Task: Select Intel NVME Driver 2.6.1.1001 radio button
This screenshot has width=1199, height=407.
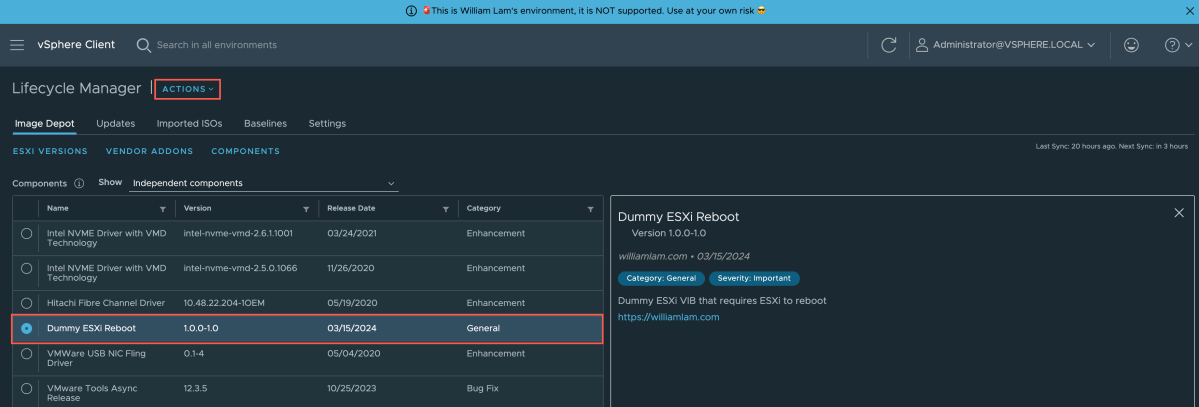Action: click(x=27, y=233)
